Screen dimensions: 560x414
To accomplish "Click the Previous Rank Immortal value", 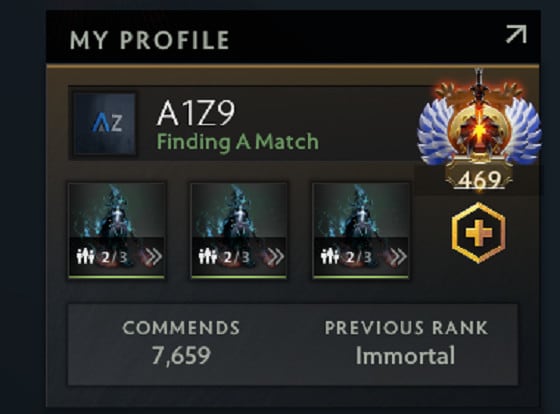I will [x=405, y=355].
